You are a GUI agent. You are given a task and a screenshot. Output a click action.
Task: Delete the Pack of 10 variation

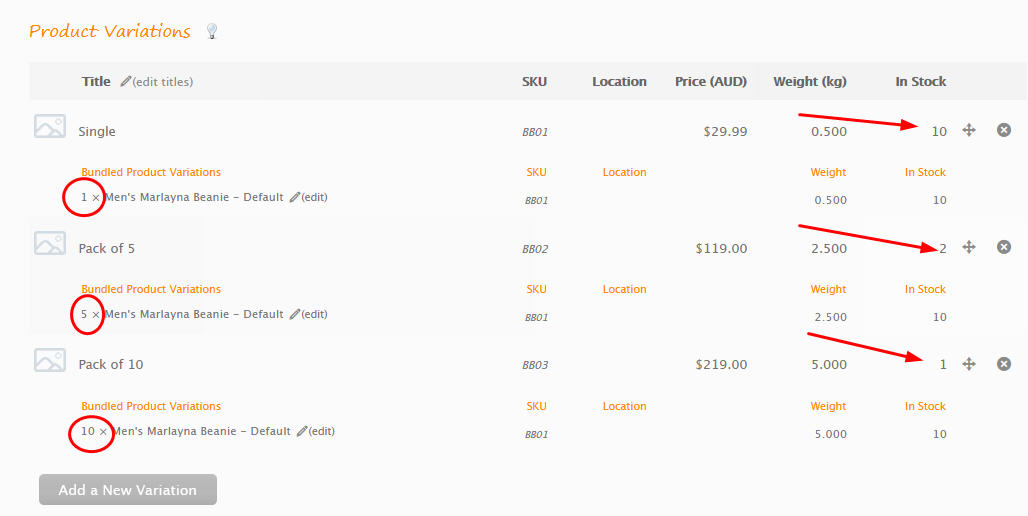click(1004, 364)
